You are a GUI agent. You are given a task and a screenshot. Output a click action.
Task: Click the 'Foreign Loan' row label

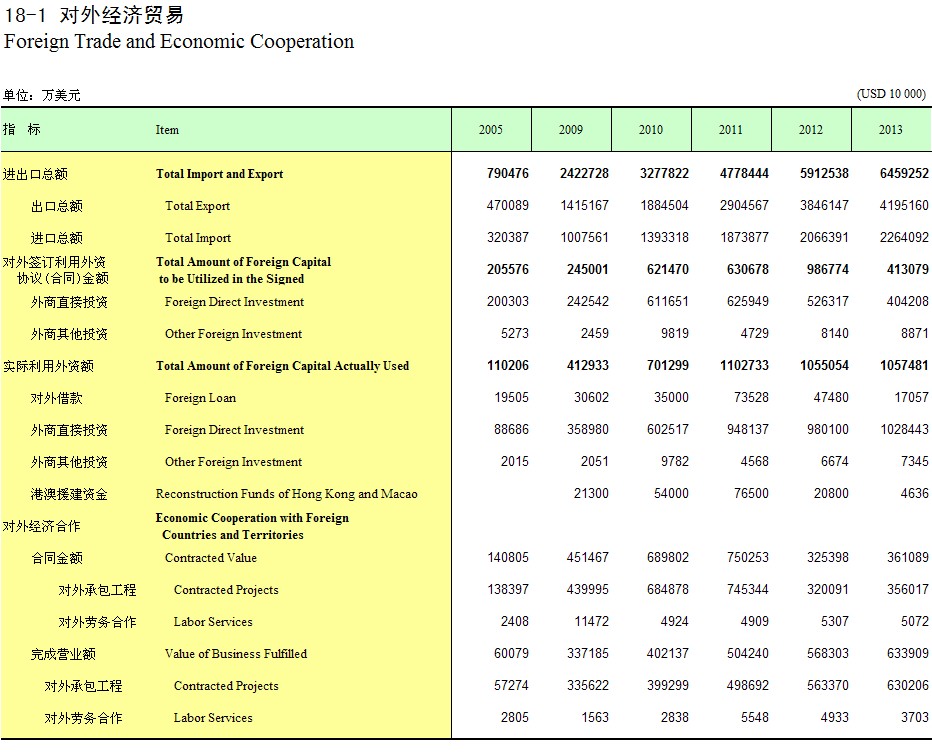click(200, 398)
